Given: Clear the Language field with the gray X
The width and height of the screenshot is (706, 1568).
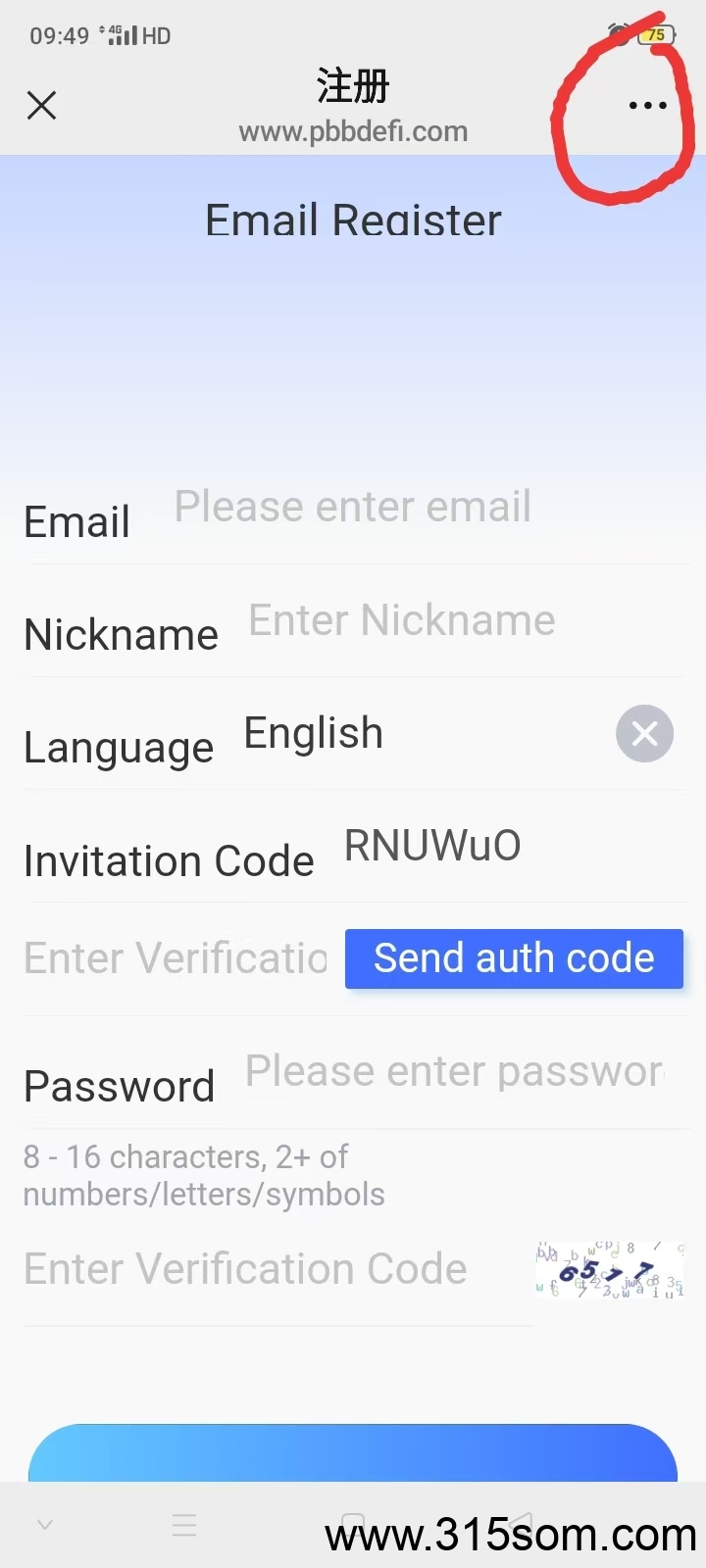Looking at the screenshot, I should coord(644,733).
